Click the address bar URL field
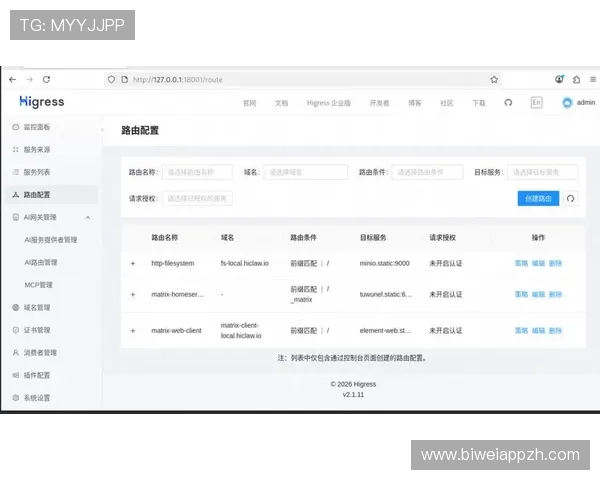The image size is (600, 480). click(302, 80)
